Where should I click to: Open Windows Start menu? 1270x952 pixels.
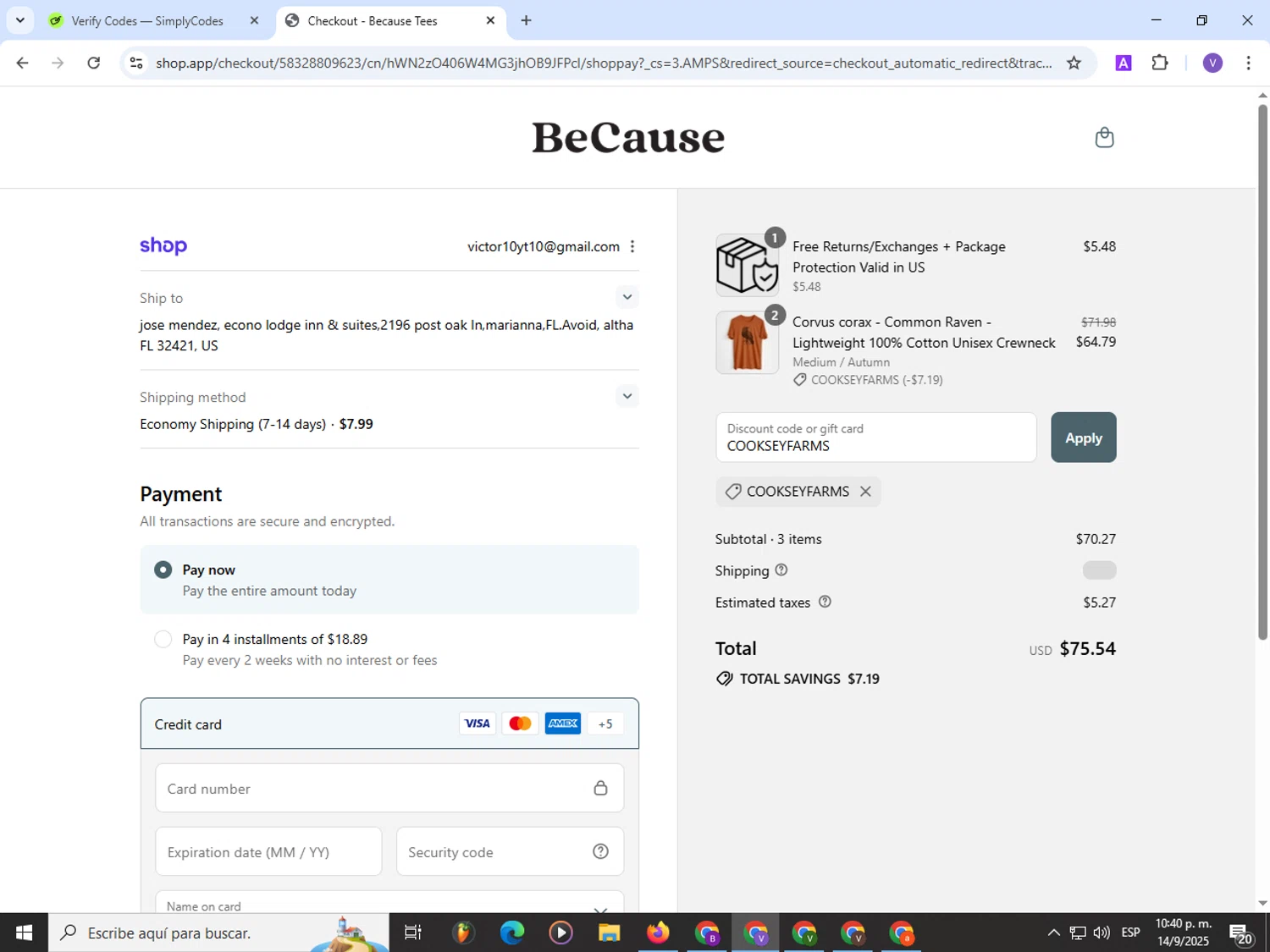(x=24, y=933)
